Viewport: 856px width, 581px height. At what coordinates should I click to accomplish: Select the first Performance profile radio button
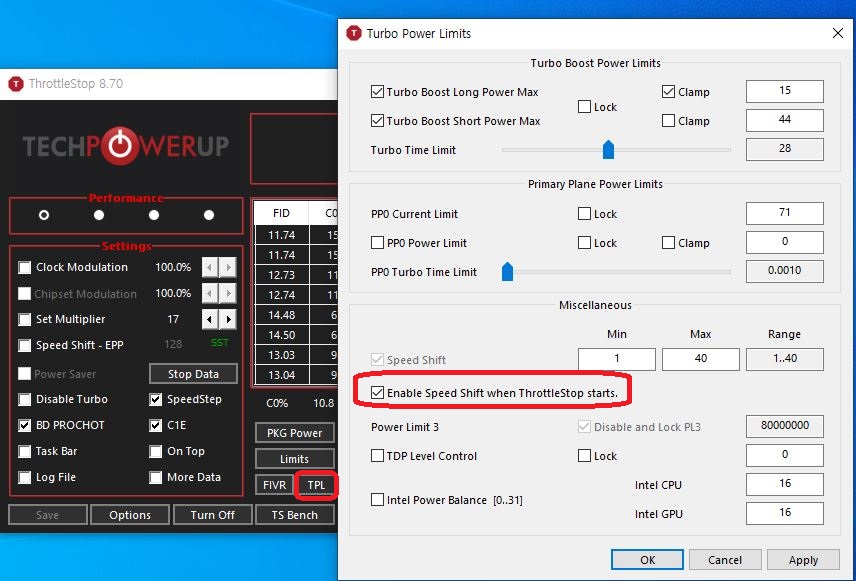coord(44,215)
